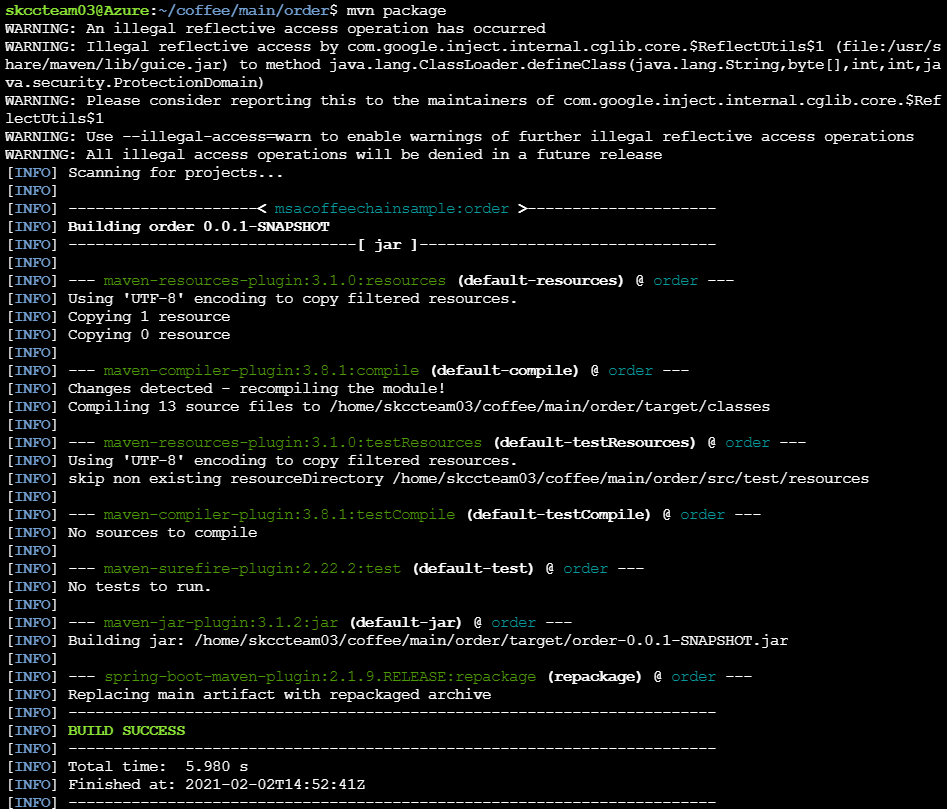Click 'Scanning for projects...' line
Image resolution: width=947 pixels, height=809 pixels.
(175, 173)
